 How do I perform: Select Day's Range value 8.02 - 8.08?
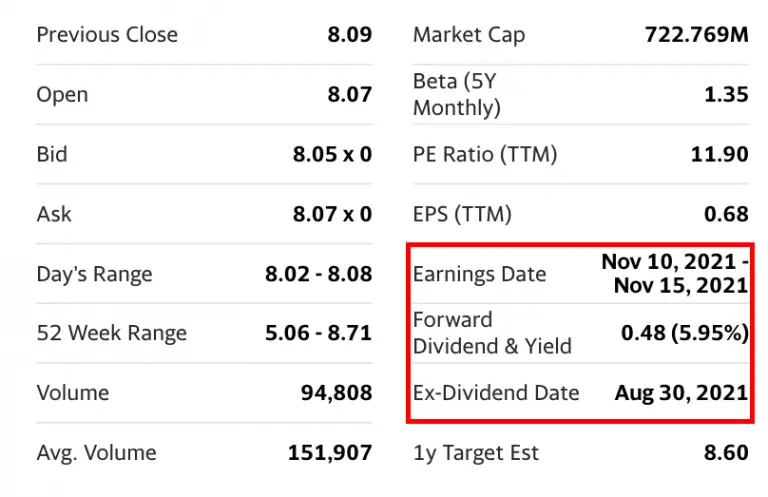318,274
